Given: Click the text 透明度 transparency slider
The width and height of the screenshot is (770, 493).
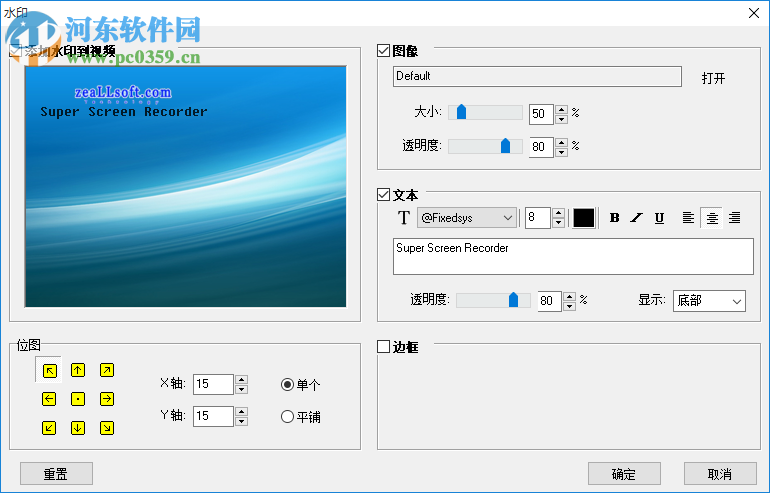Looking at the screenshot, I should click(x=493, y=300).
